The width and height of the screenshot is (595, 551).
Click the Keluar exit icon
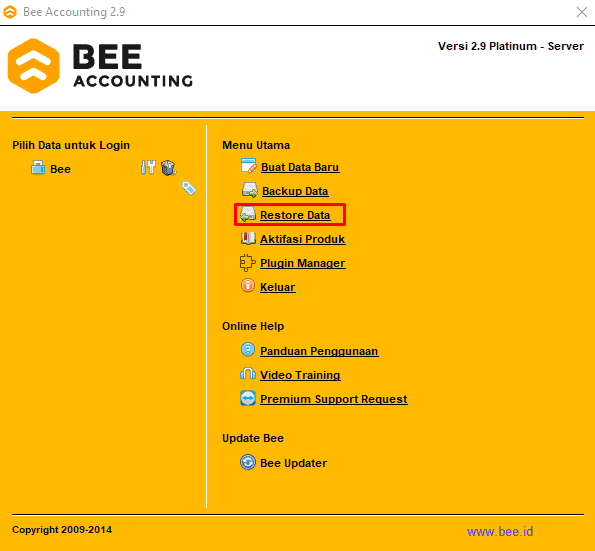248,286
